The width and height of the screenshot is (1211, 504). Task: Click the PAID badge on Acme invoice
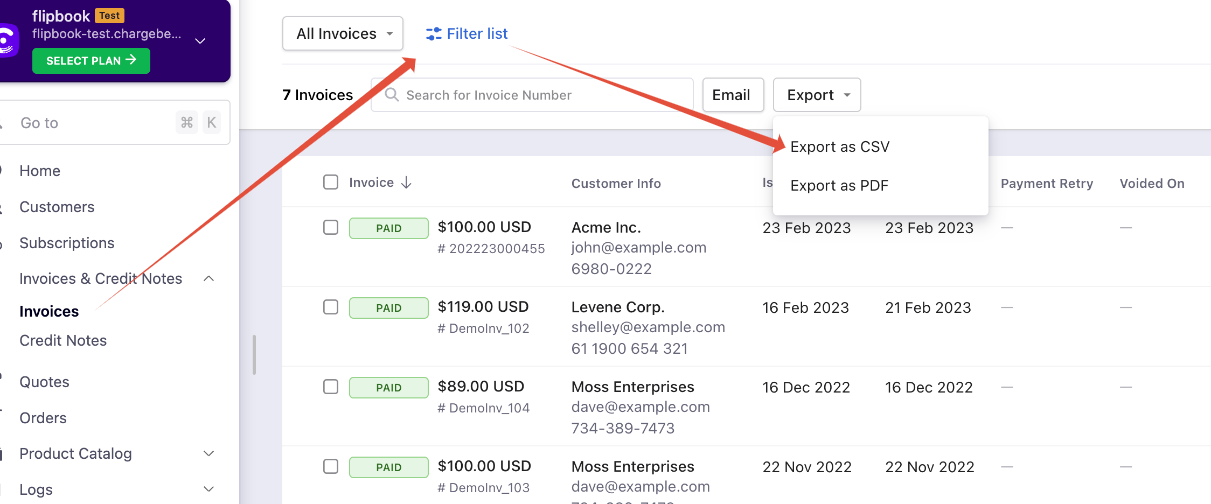click(389, 228)
